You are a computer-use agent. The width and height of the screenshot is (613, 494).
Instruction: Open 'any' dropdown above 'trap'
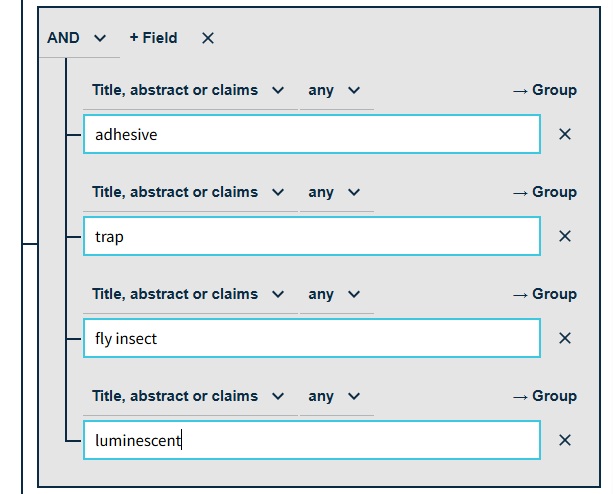(x=334, y=192)
